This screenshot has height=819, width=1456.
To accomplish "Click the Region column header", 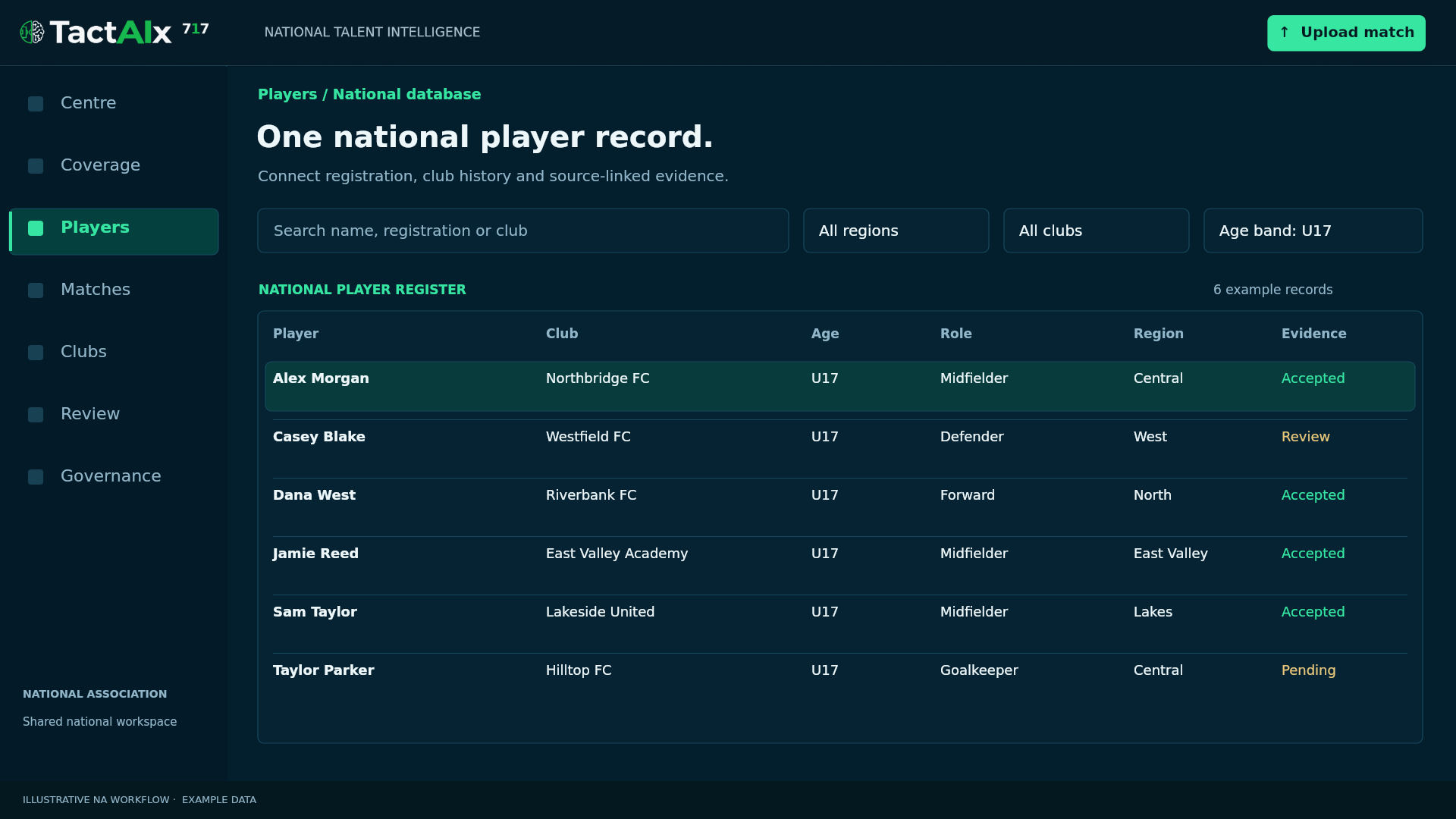I will 1158,334.
